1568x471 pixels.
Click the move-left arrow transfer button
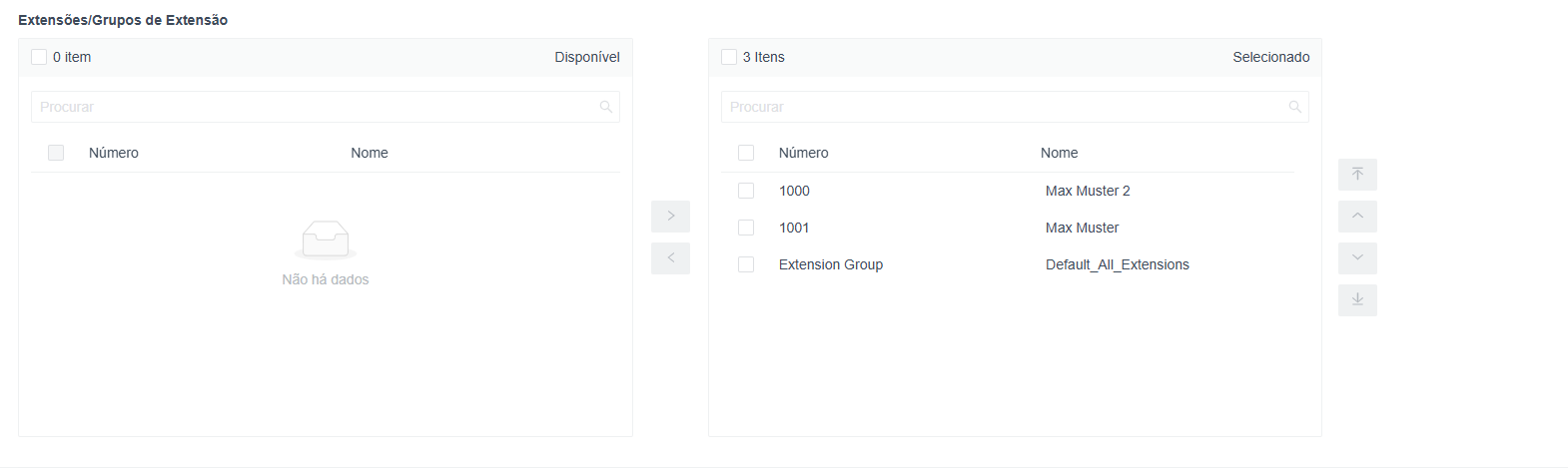670,257
